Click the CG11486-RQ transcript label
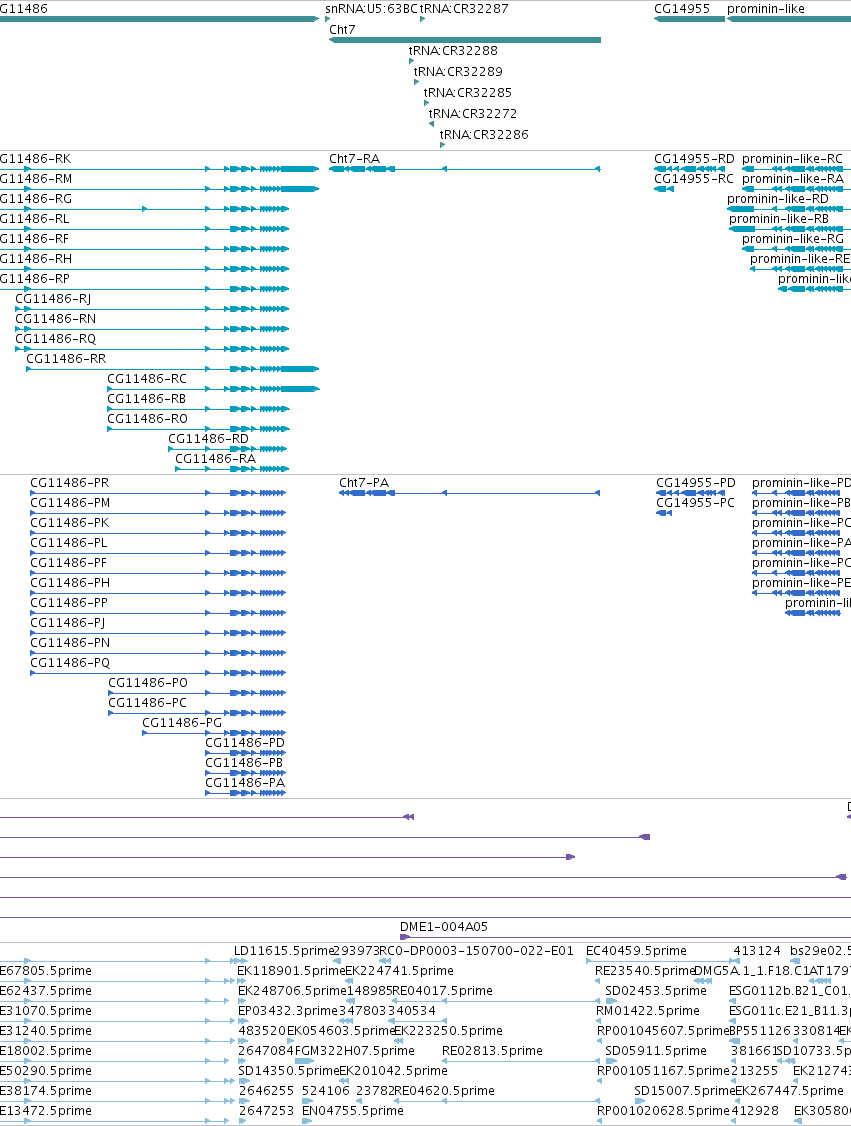Viewport: 851px width, 1126px height. coord(55,339)
